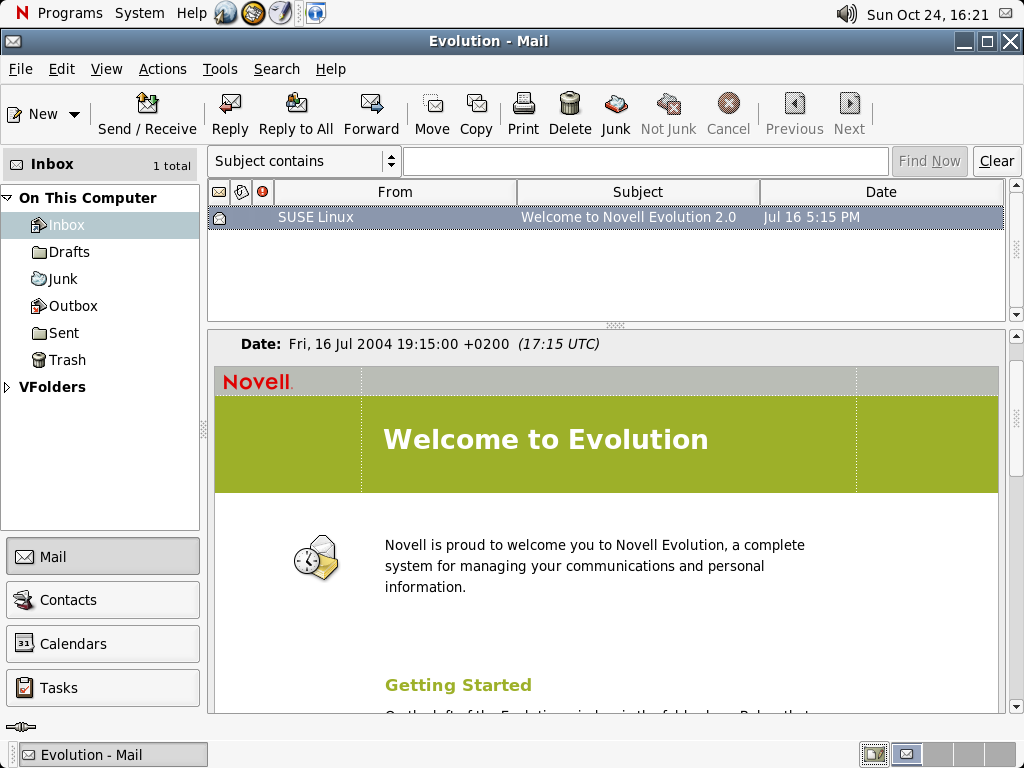This screenshot has height=768, width=1024.
Task: Open the Subject contains search dropdown
Action: pyautogui.click(x=303, y=161)
